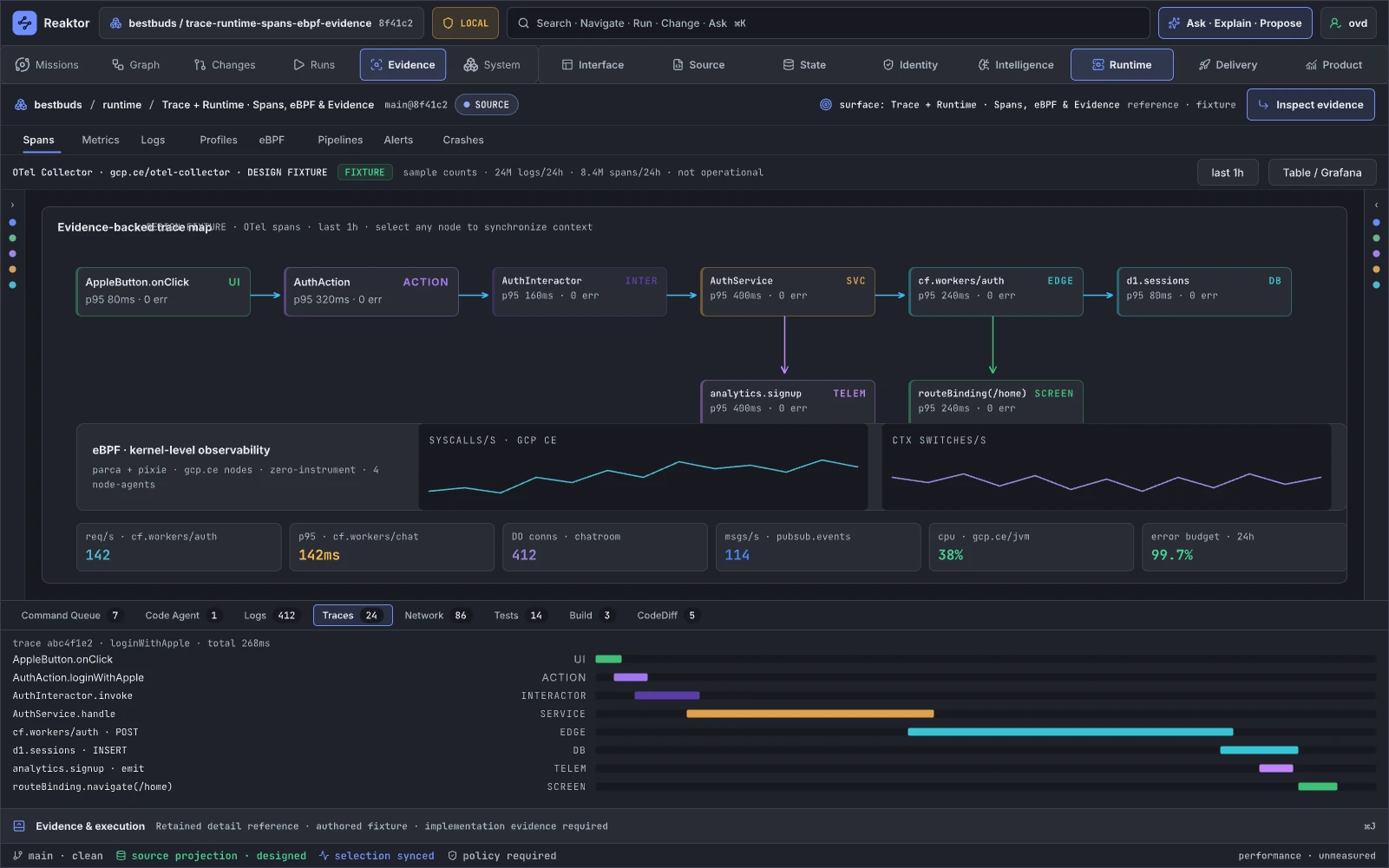Click the AuthService.handle orange span bar
Viewport: 1389px width, 868px height.
[810, 714]
